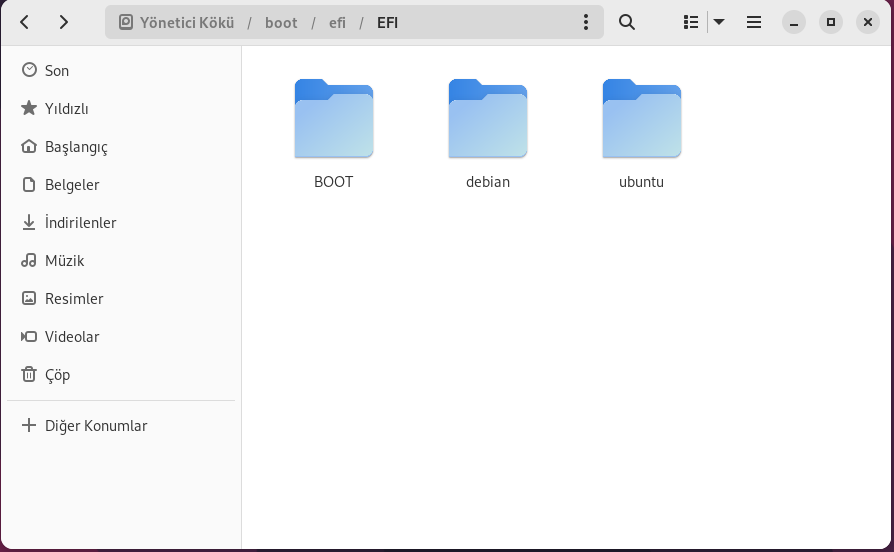Image resolution: width=894 pixels, height=552 pixels.
Task: Click the BOOT folder name label
Action: click(334, 182)
